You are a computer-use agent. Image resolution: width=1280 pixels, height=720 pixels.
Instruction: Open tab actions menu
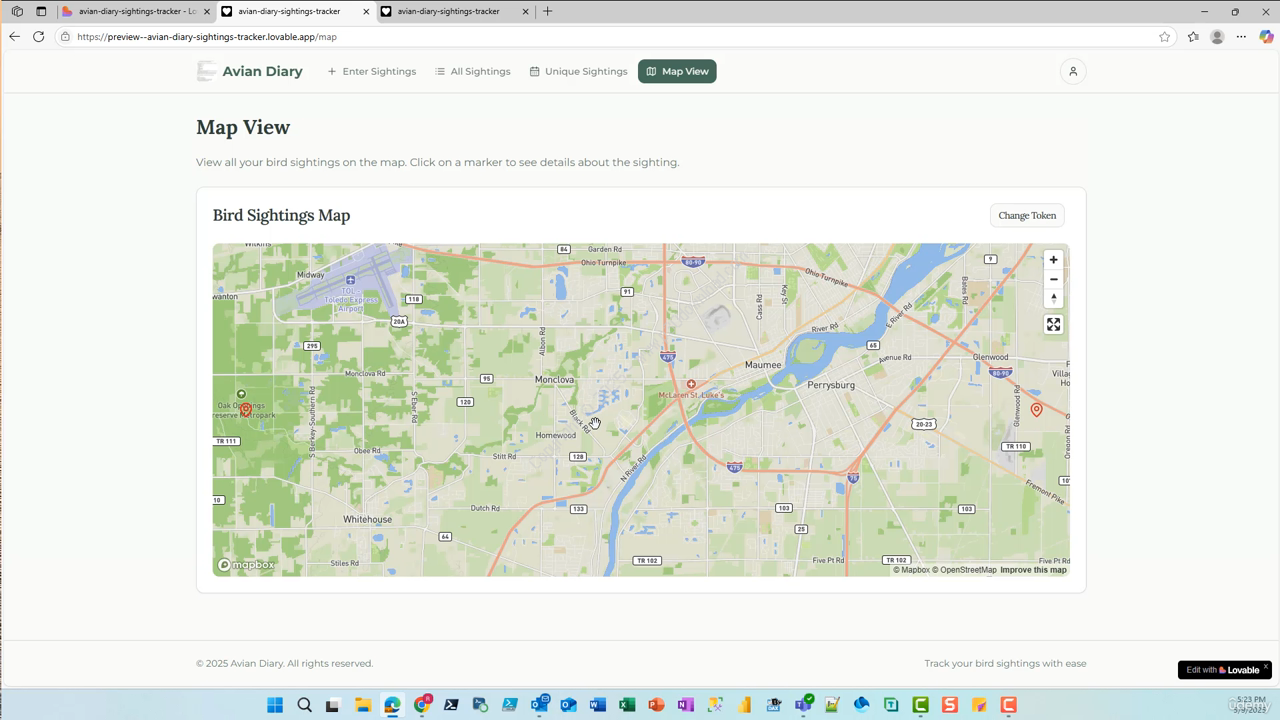41,11
